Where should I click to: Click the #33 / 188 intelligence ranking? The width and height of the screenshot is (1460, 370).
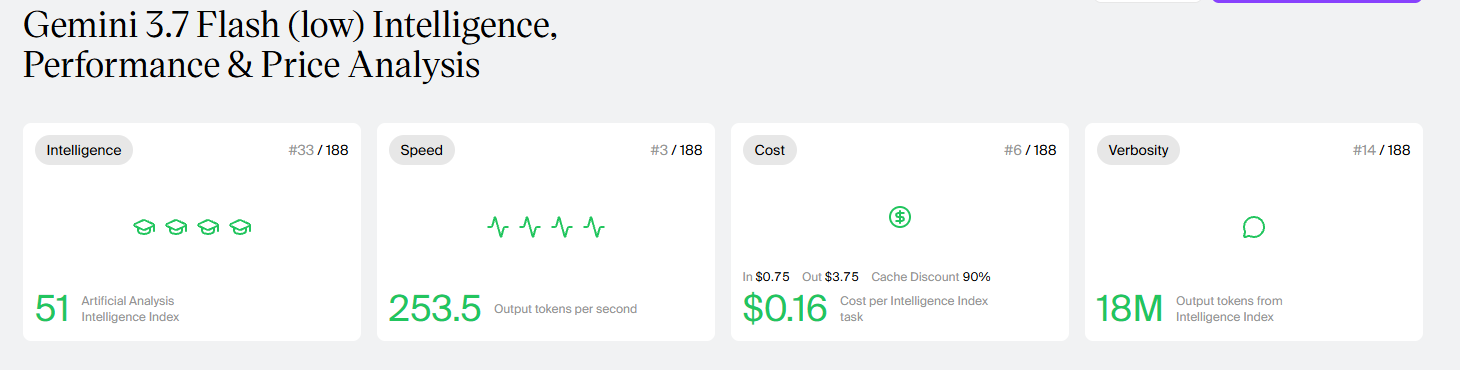318,150
